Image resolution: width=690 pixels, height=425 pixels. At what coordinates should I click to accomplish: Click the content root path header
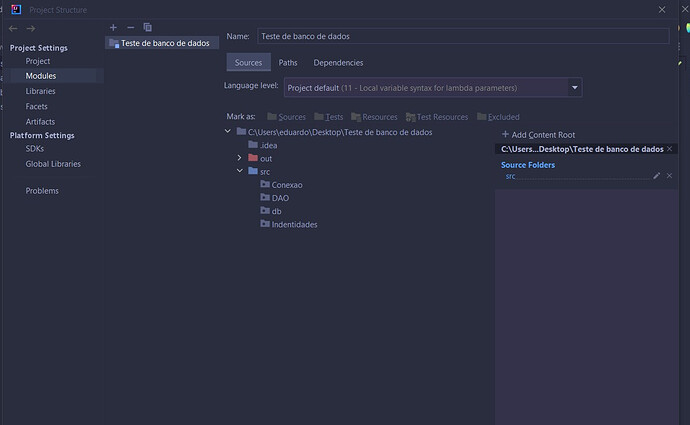(x=582, y=149)
